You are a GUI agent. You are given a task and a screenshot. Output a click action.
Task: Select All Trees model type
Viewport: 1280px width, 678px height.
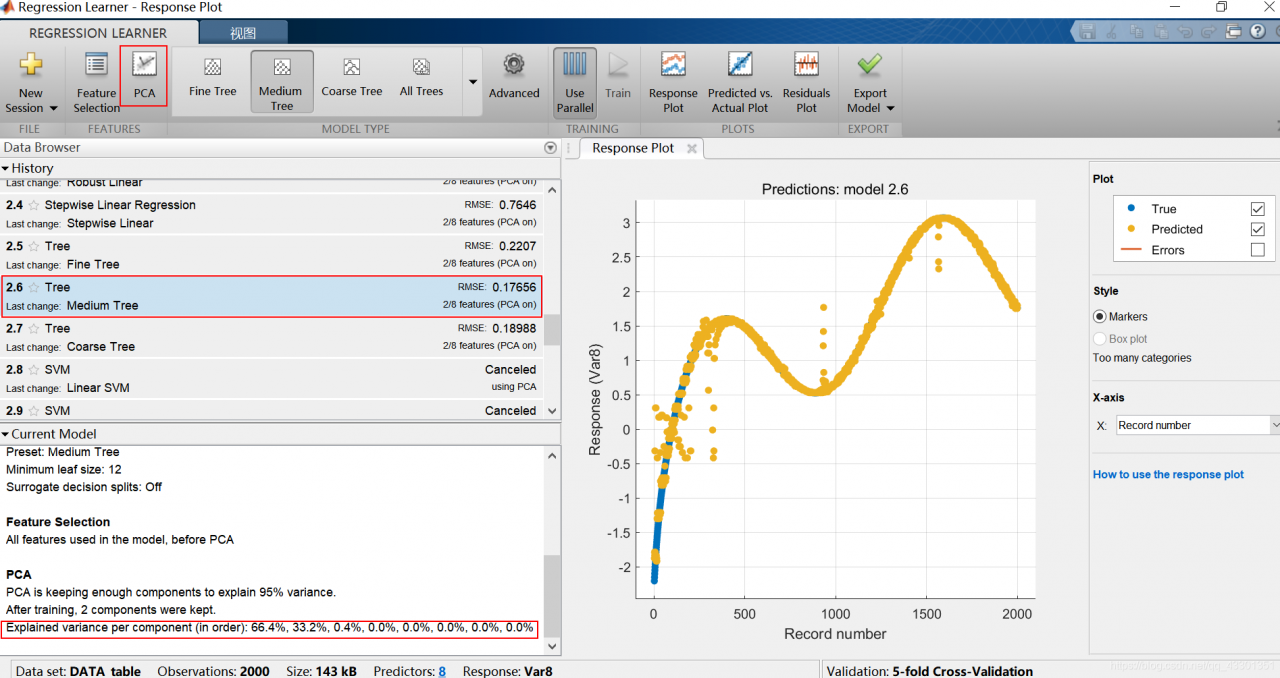coord(421,78)
